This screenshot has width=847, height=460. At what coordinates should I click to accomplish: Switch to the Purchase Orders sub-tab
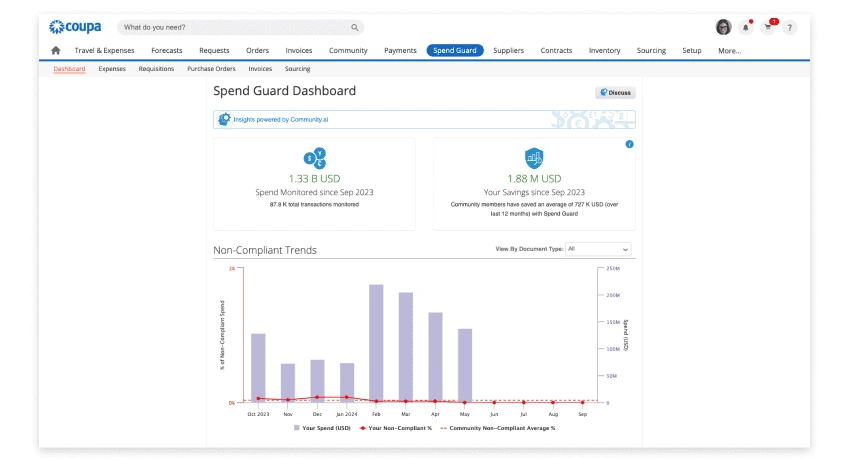(x=211, y=69)
